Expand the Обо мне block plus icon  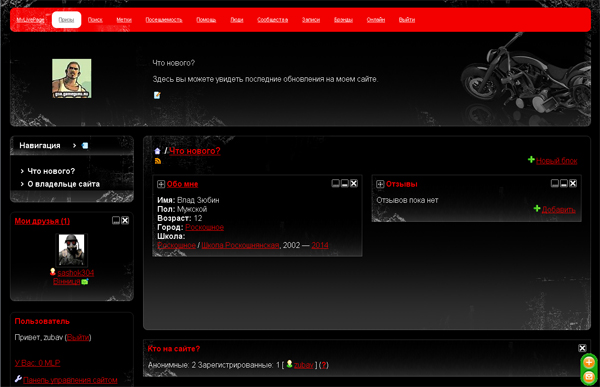point(161,184)
